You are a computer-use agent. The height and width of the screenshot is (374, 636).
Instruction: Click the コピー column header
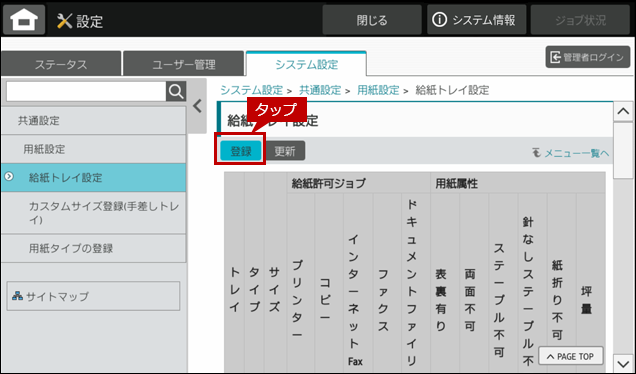(325, 299)
